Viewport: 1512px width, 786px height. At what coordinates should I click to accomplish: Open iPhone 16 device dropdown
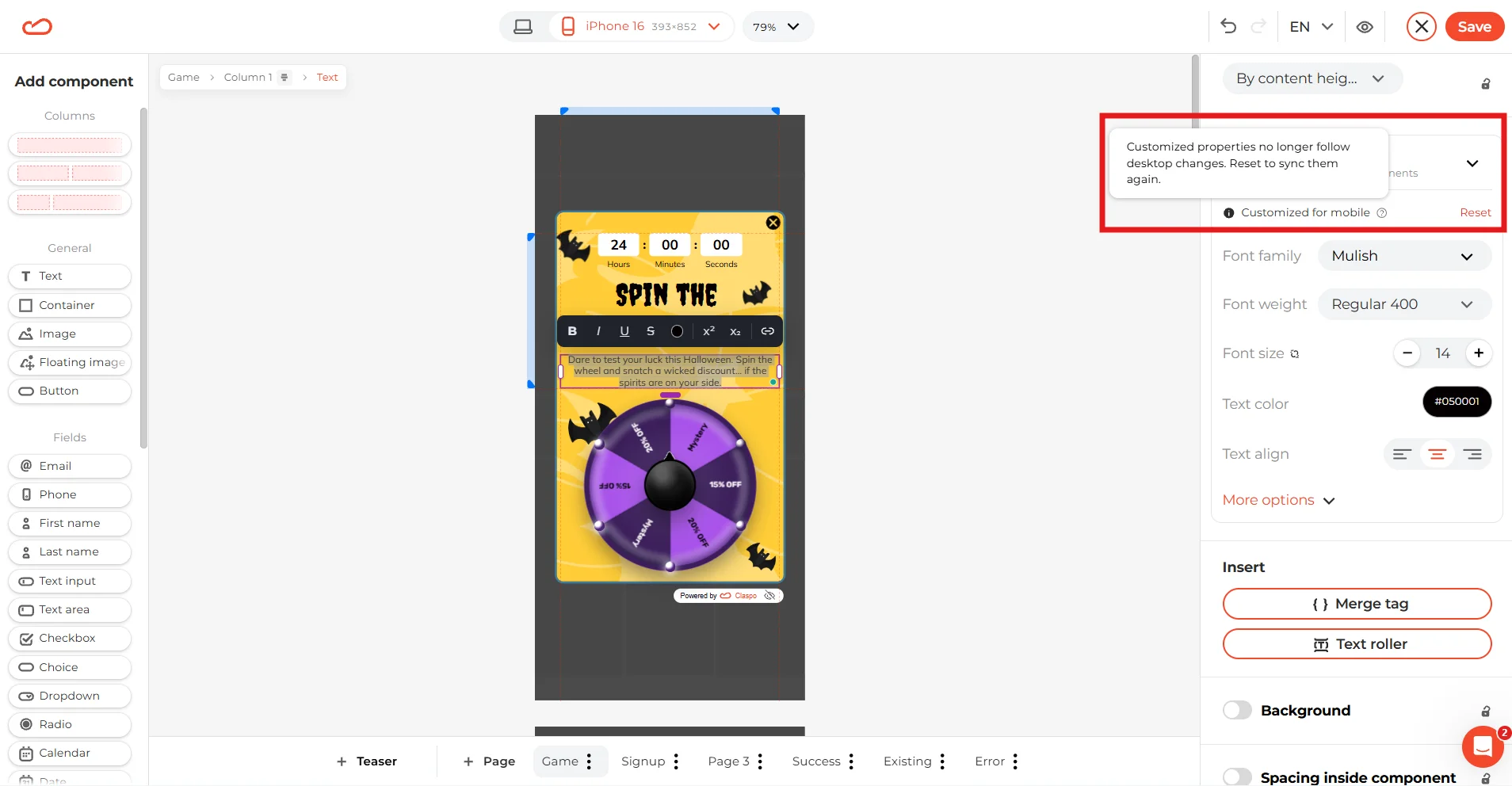point(641,26)
